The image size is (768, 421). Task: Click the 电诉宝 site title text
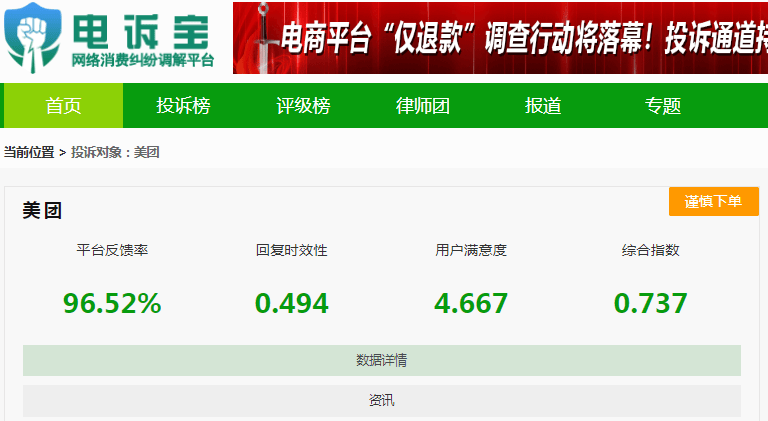point(141,33)
